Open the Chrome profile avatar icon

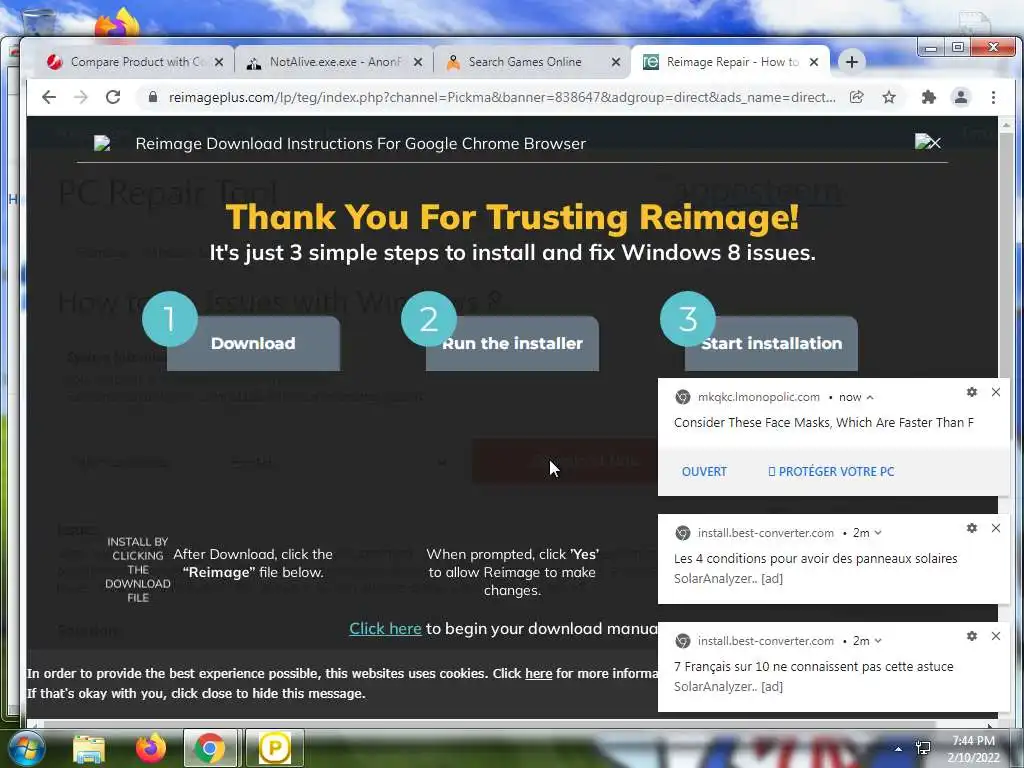961,97
